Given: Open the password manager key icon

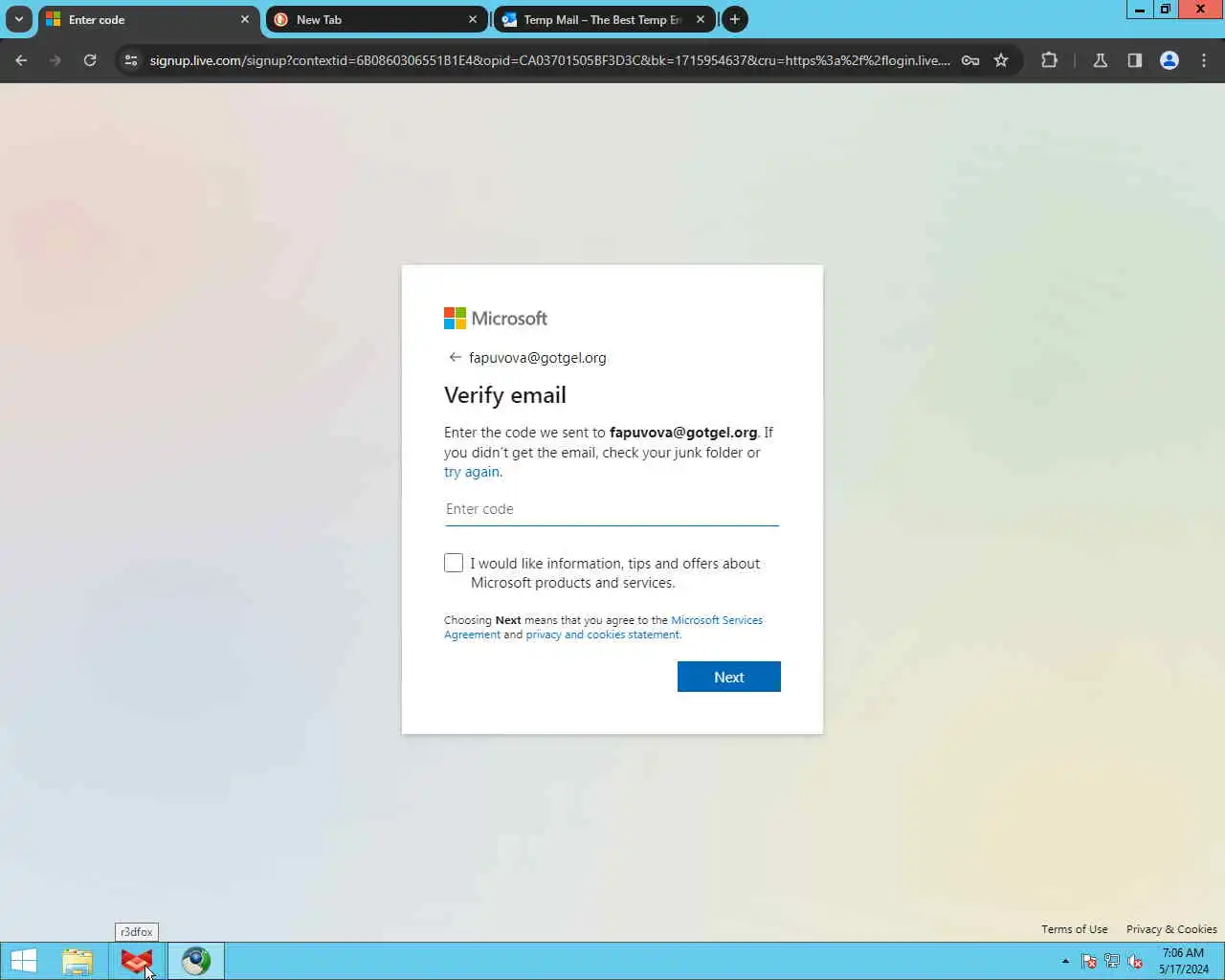Looking at the screenshot, I should [970, 60].
